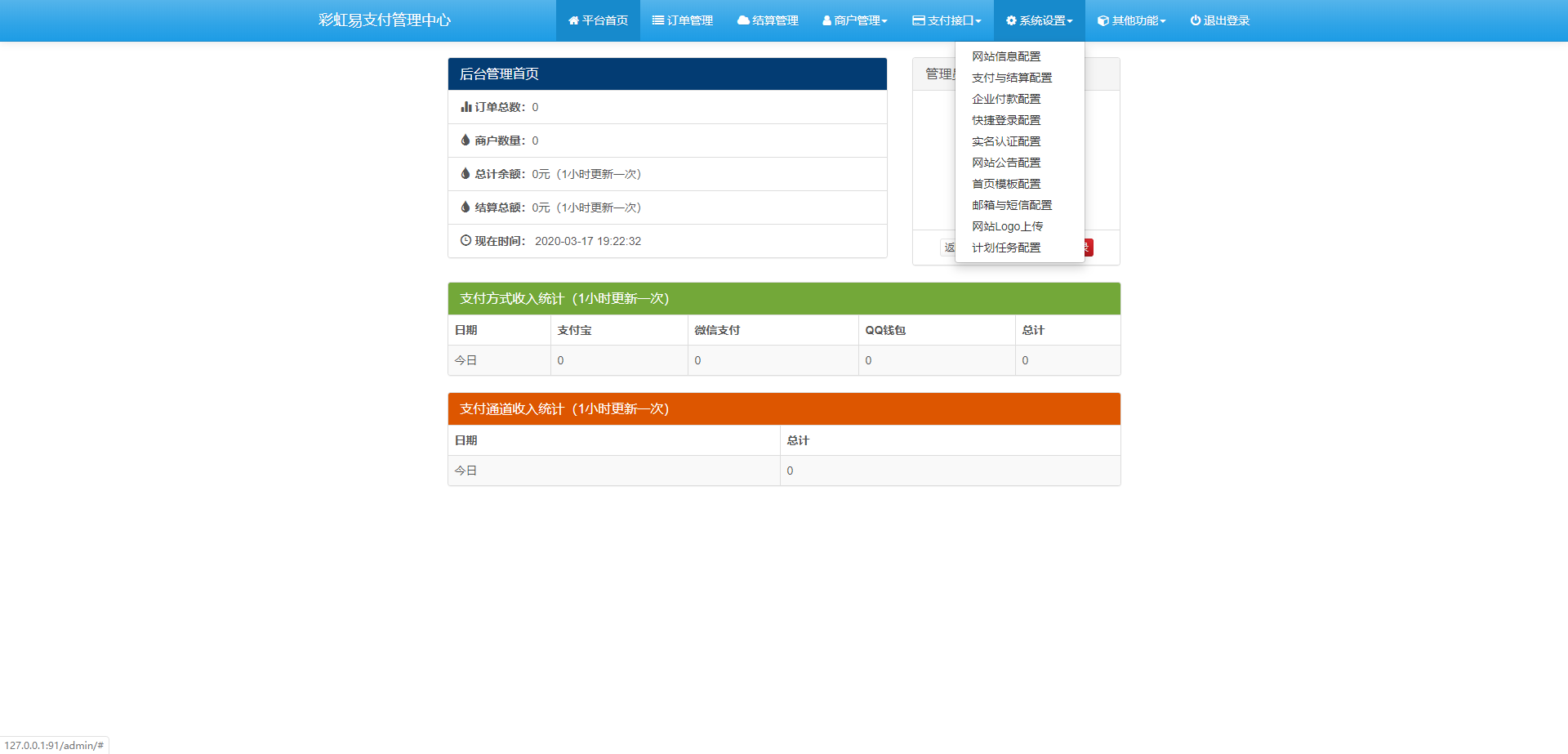Image resolution: width=1568 pixels, height=754 pixels.
Task: Open the 支付接口 dropdown menu
Action: click(946, 20)
